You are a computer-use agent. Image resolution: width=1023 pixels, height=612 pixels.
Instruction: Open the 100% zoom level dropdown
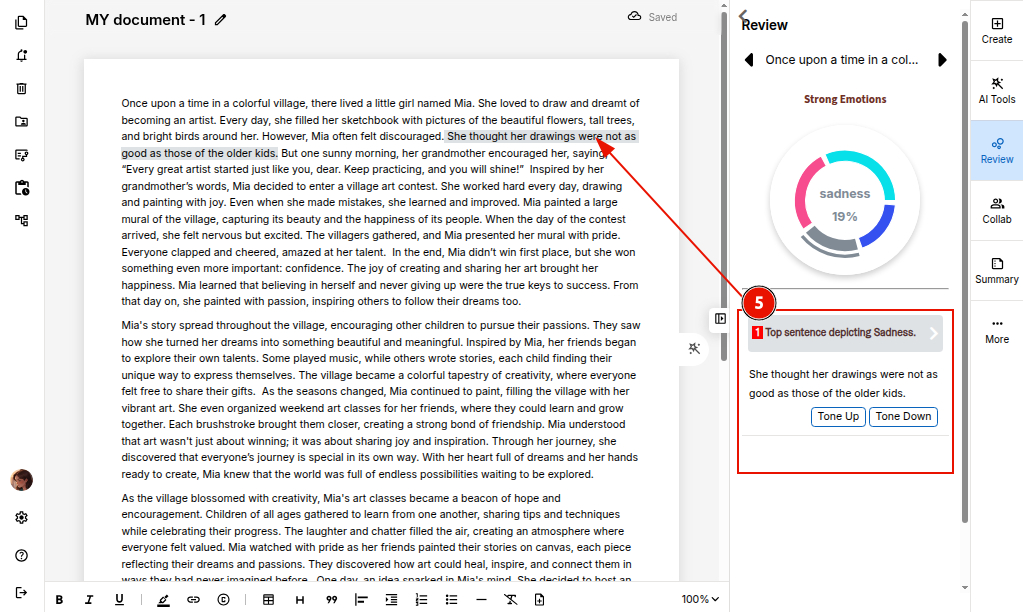click(x=700, y=600)
